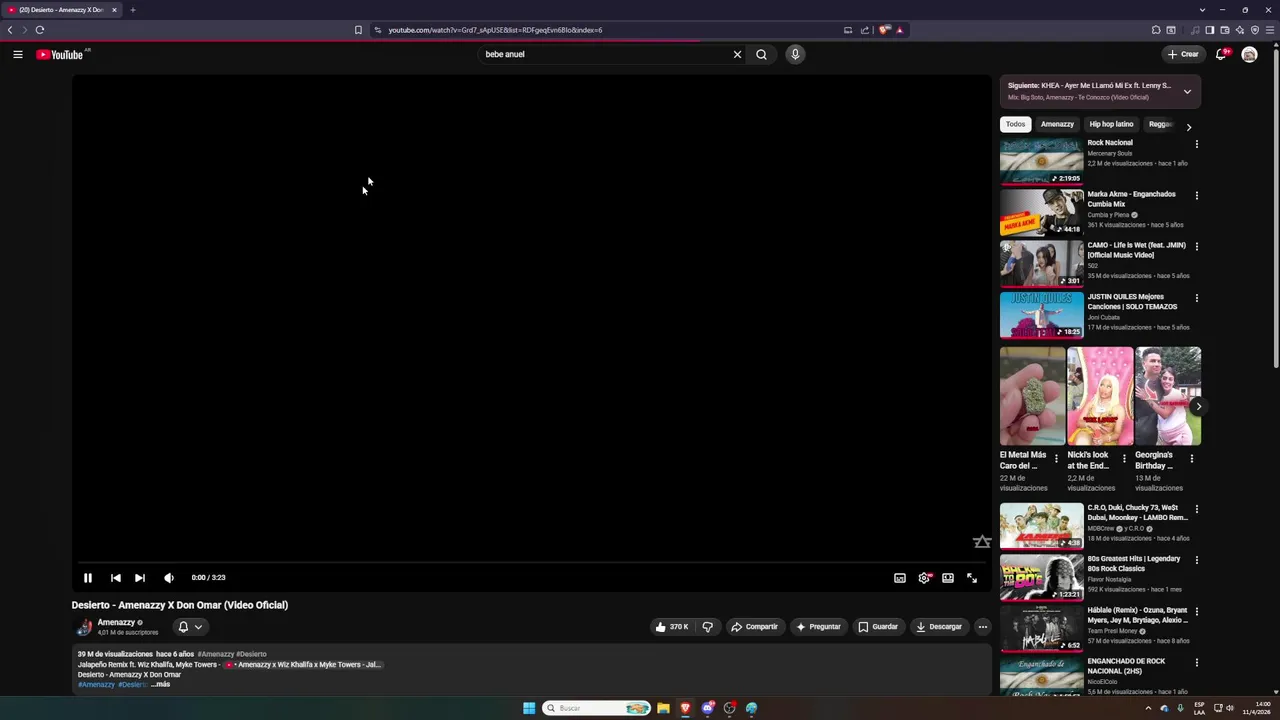Open the 80s Greatest Hits video title
The height and width of the screenshot is (720, 1280).
coord(1134,564)
